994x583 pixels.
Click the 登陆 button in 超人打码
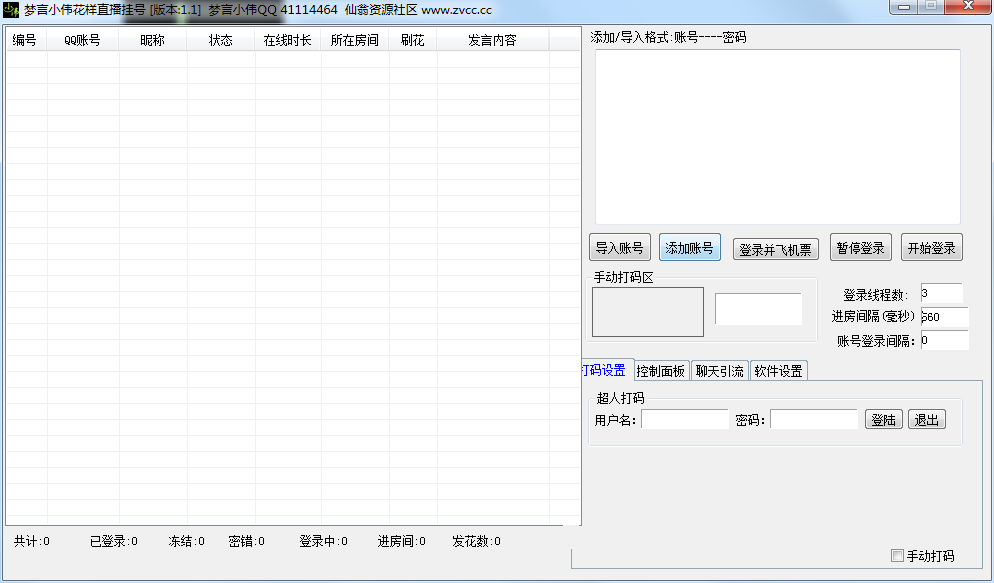point(883,420)
